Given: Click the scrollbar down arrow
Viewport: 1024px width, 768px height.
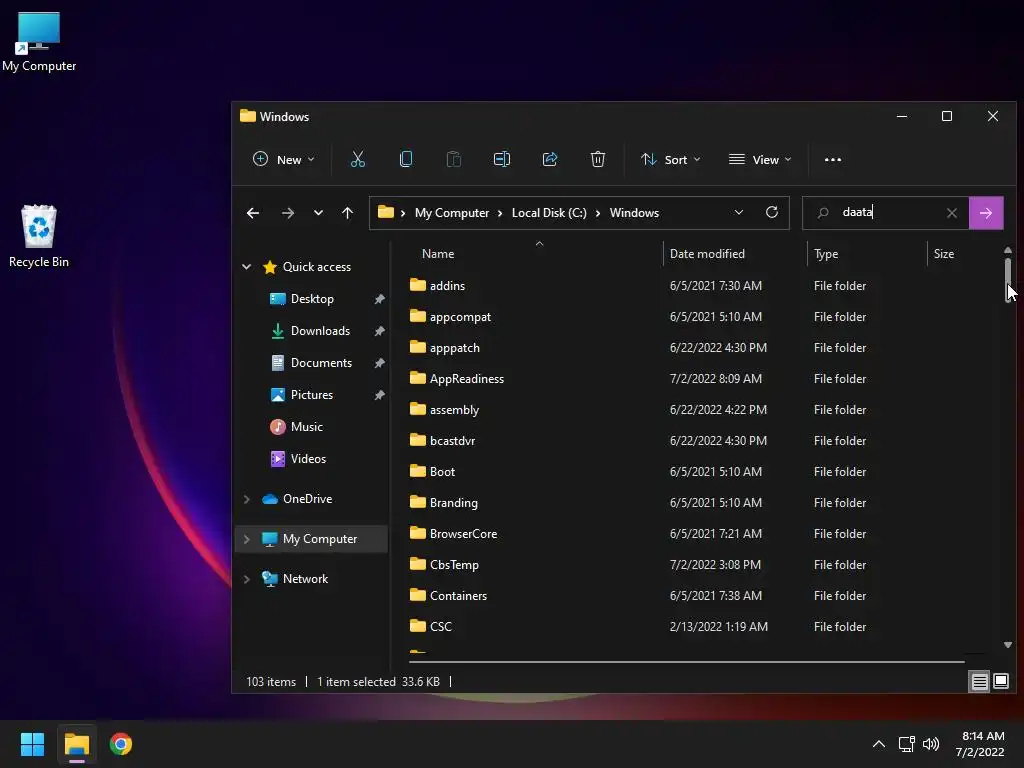Looking at the screenshot, I should click(x=1008, y=645).
